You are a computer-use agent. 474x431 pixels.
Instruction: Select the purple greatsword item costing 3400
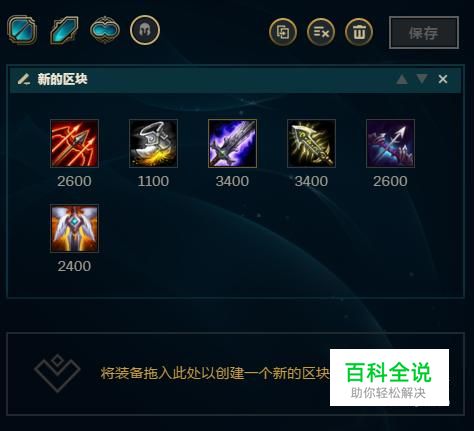click(232, 143)
